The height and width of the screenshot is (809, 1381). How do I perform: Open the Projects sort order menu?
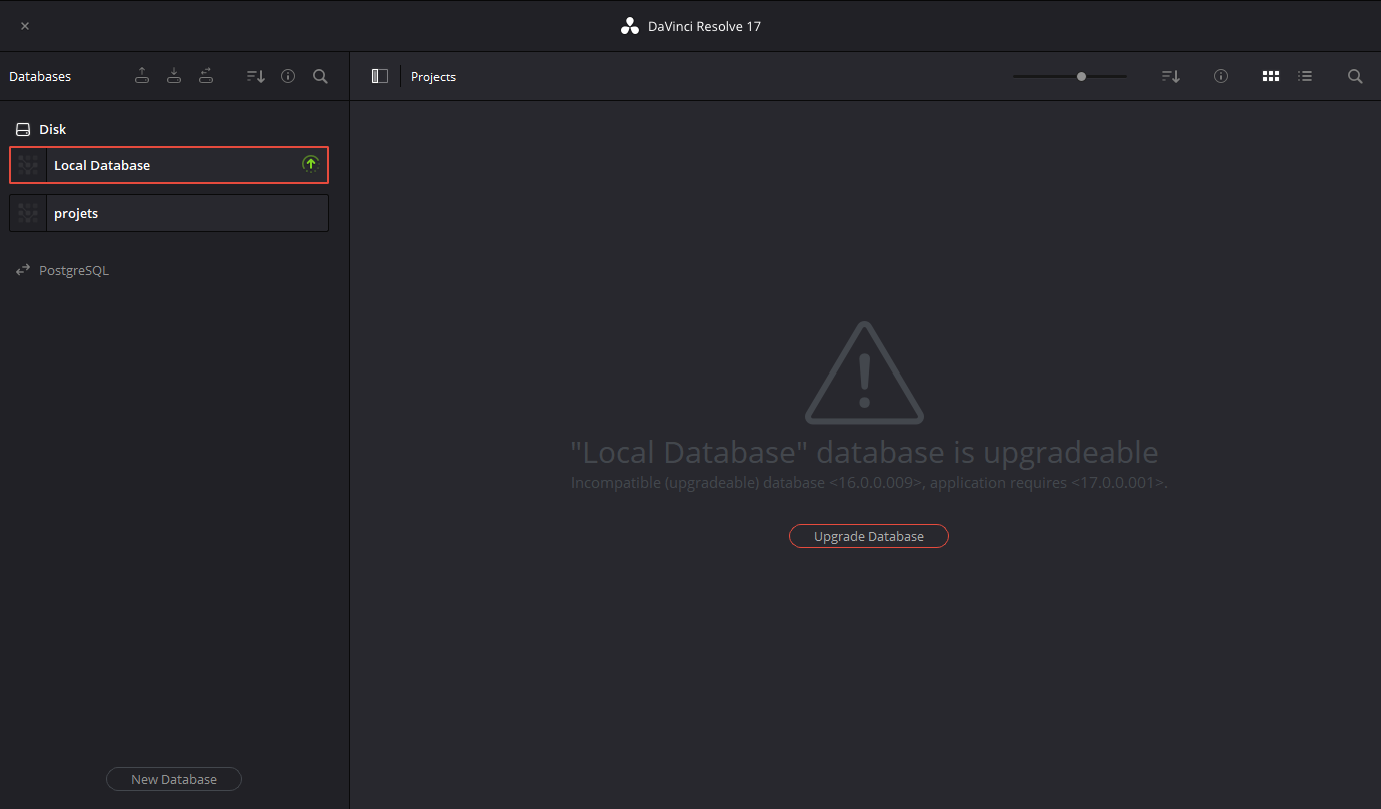point(1171,76)
